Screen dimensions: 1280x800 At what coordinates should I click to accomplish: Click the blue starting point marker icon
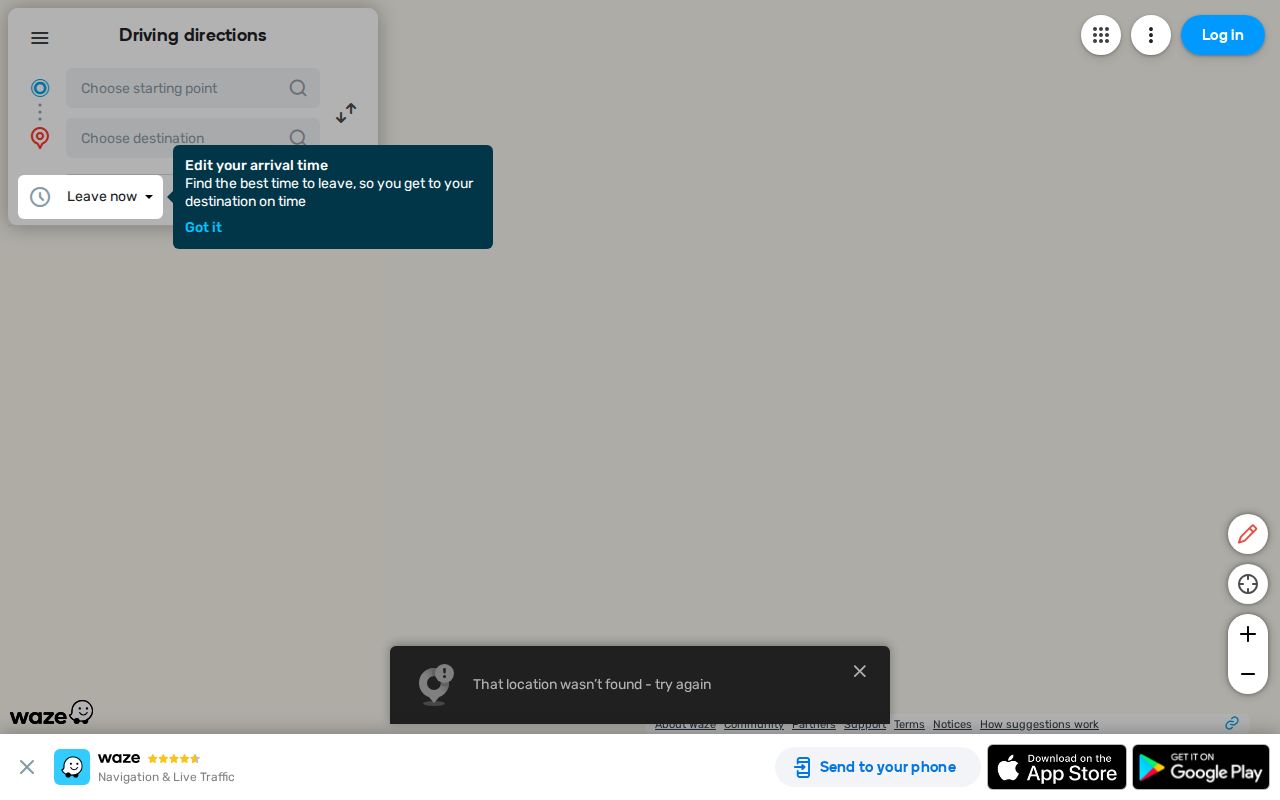coord(40,88)
